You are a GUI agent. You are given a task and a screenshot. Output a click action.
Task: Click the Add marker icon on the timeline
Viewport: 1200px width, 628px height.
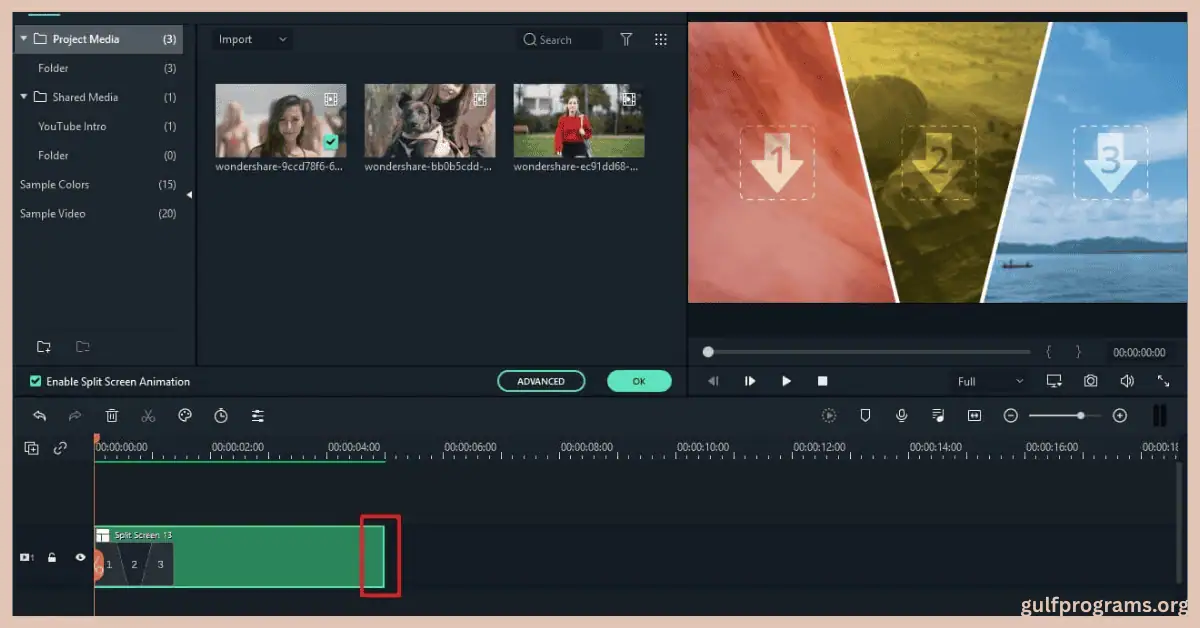(865, 415)
